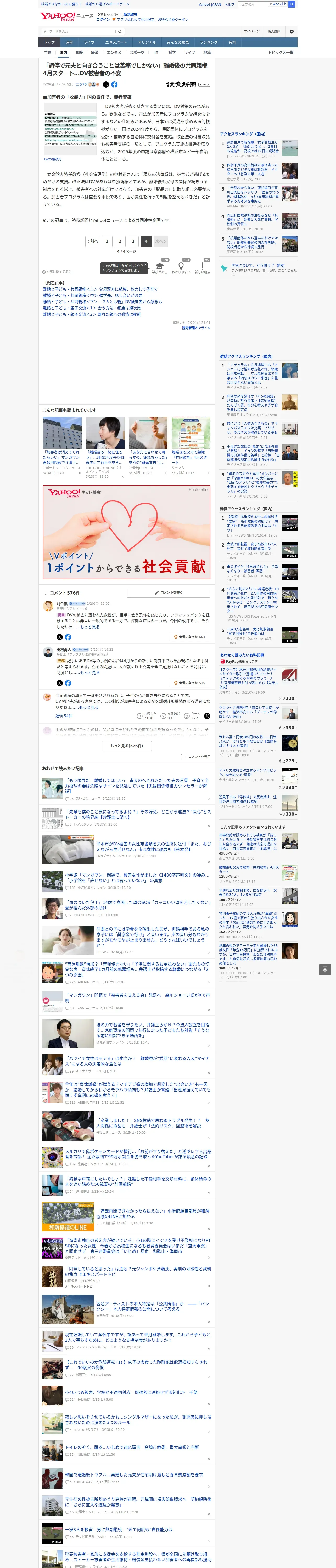This screenshot has width=336, height=1568.
Task: Share 田村勇人's comment on Facebook
Action: click(x=68, y=683)
